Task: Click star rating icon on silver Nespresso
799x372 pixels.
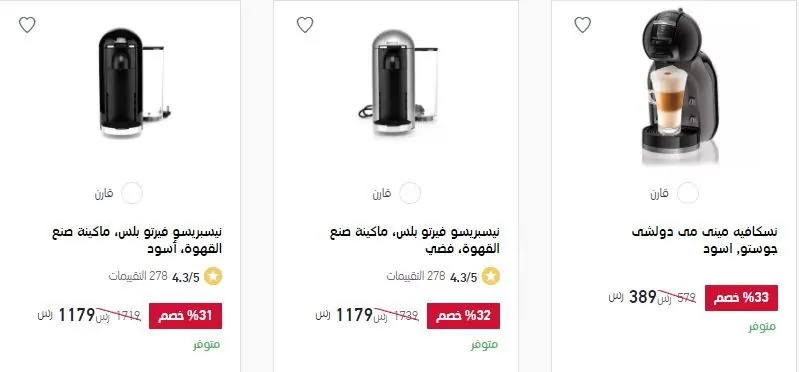Action: point(491,277)
